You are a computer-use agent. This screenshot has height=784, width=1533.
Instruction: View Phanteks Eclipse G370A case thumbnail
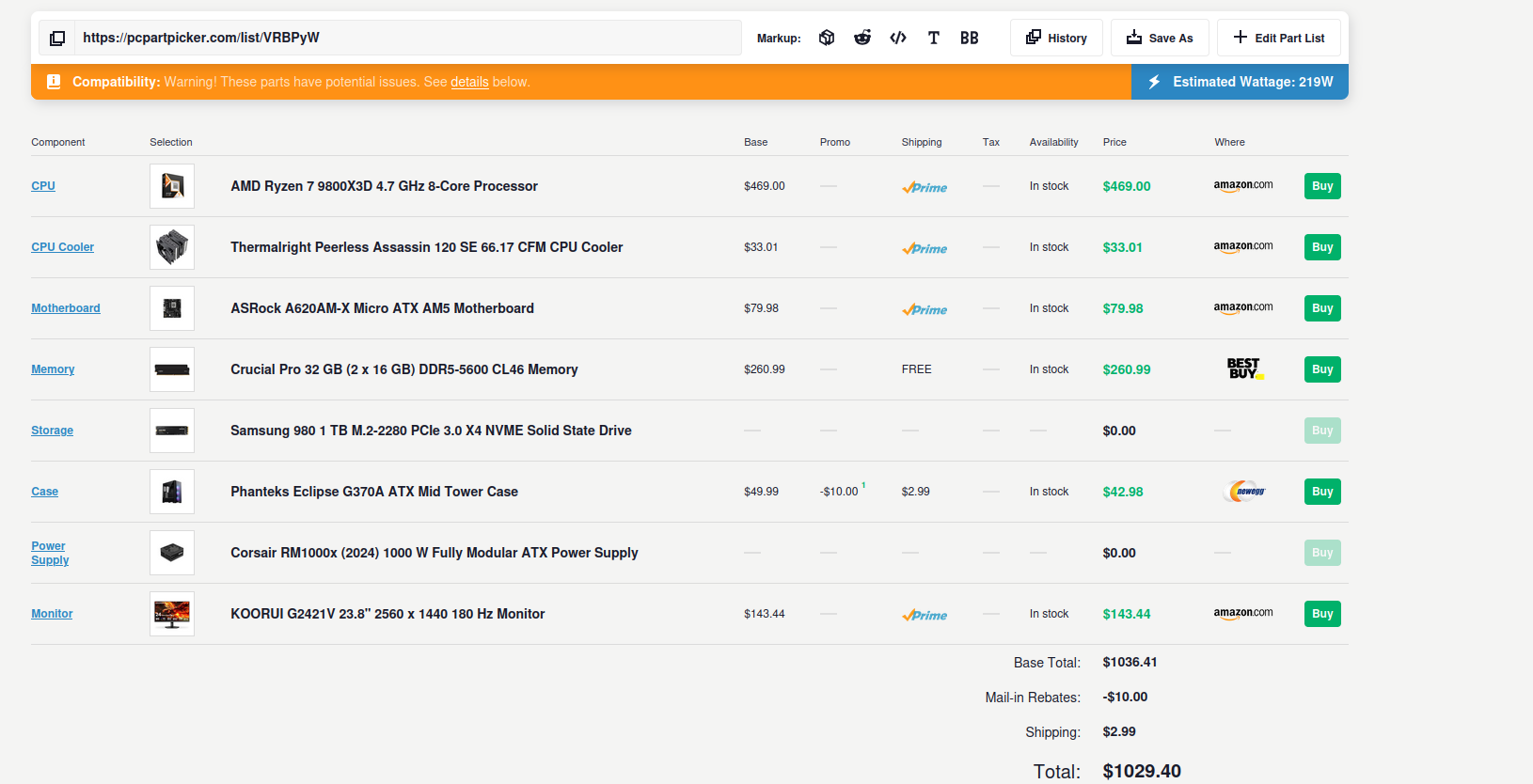click(x=172, y=492)
